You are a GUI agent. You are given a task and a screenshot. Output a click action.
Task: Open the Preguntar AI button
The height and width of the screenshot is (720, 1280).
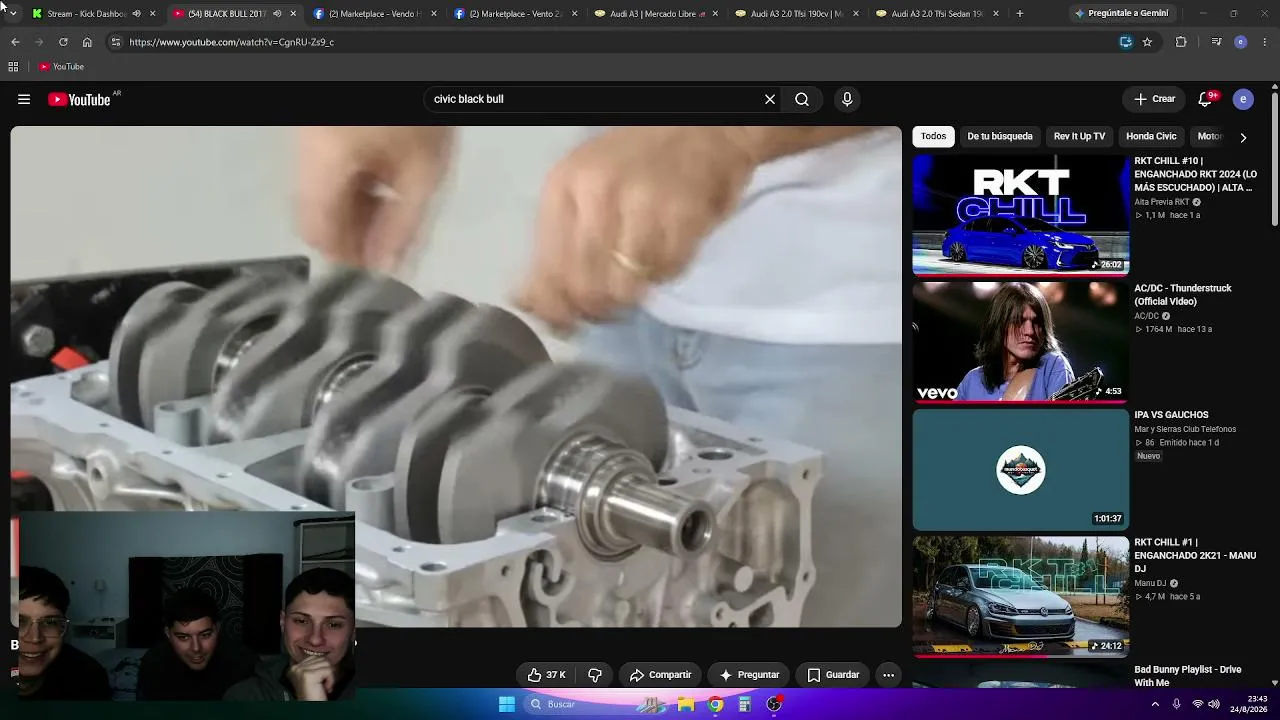pyautogui.click(x=749, y=675)
